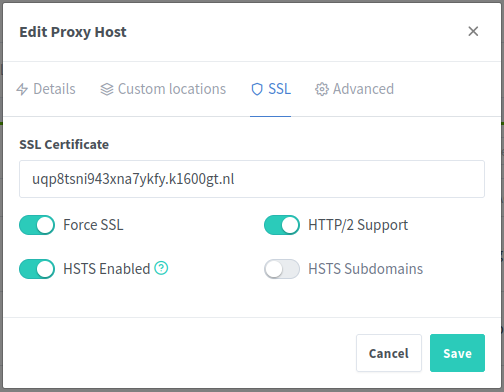Click the HTTP/2 Support label text
The image size is (504, 392).
[358, 225]
